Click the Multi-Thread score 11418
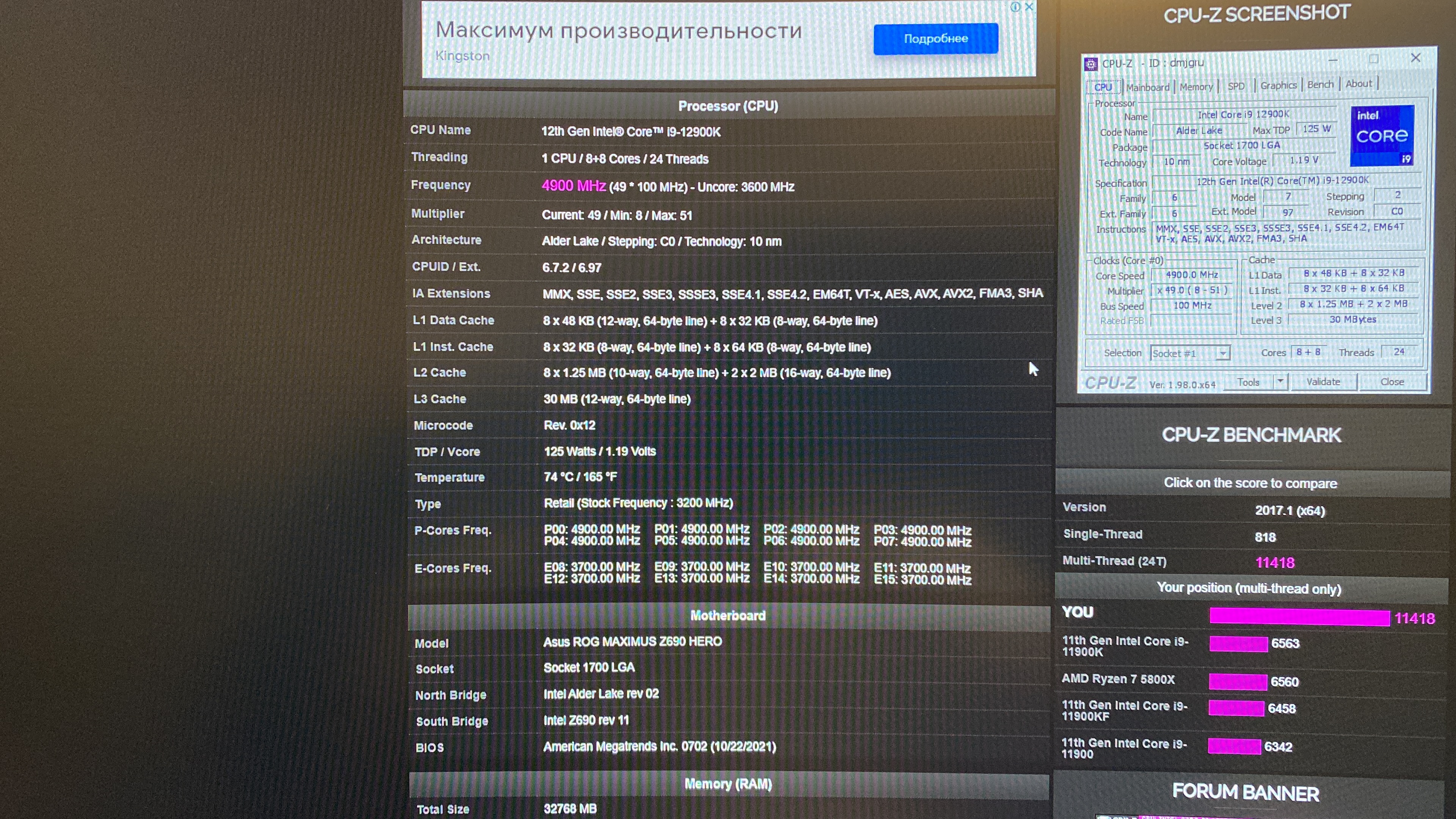The height and width of the screenshot is (819, 1456). [x=1274, y=562]
